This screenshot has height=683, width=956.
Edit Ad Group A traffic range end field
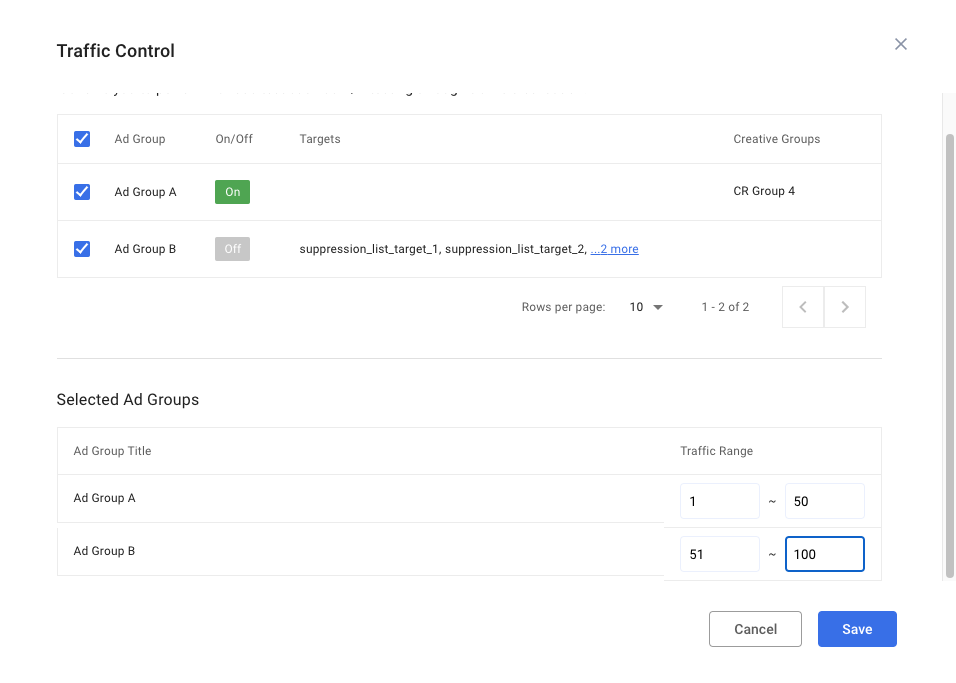pos(824,501)
